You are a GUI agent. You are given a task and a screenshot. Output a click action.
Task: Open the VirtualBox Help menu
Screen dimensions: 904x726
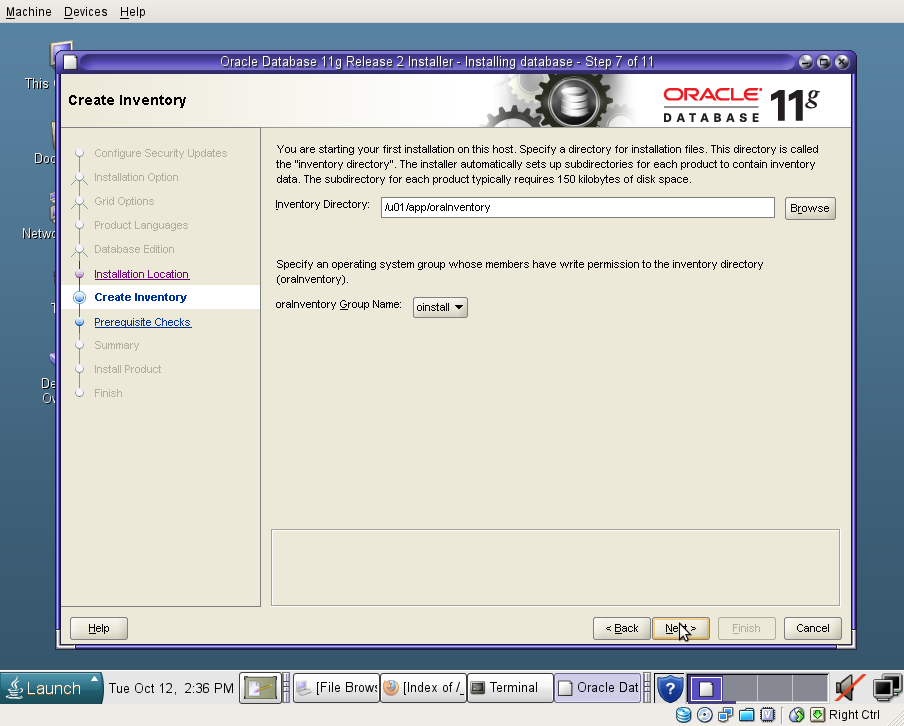coord(132,12)
